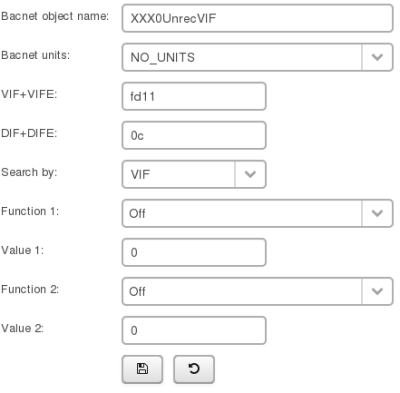Focus the Bacnet object name field
Viewport: 400px width, 393px height.
(257, 18)
